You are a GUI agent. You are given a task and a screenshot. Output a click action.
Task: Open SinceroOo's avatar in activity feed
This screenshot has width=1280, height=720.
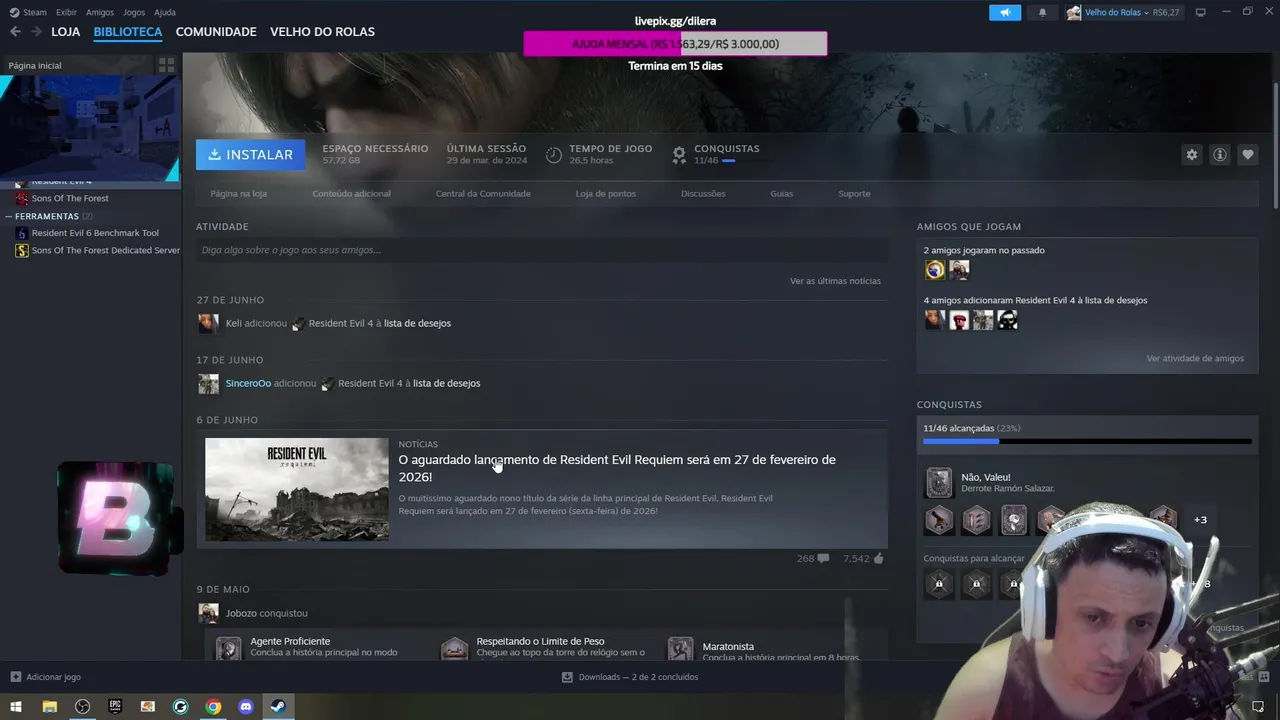(x=208, y=383)
